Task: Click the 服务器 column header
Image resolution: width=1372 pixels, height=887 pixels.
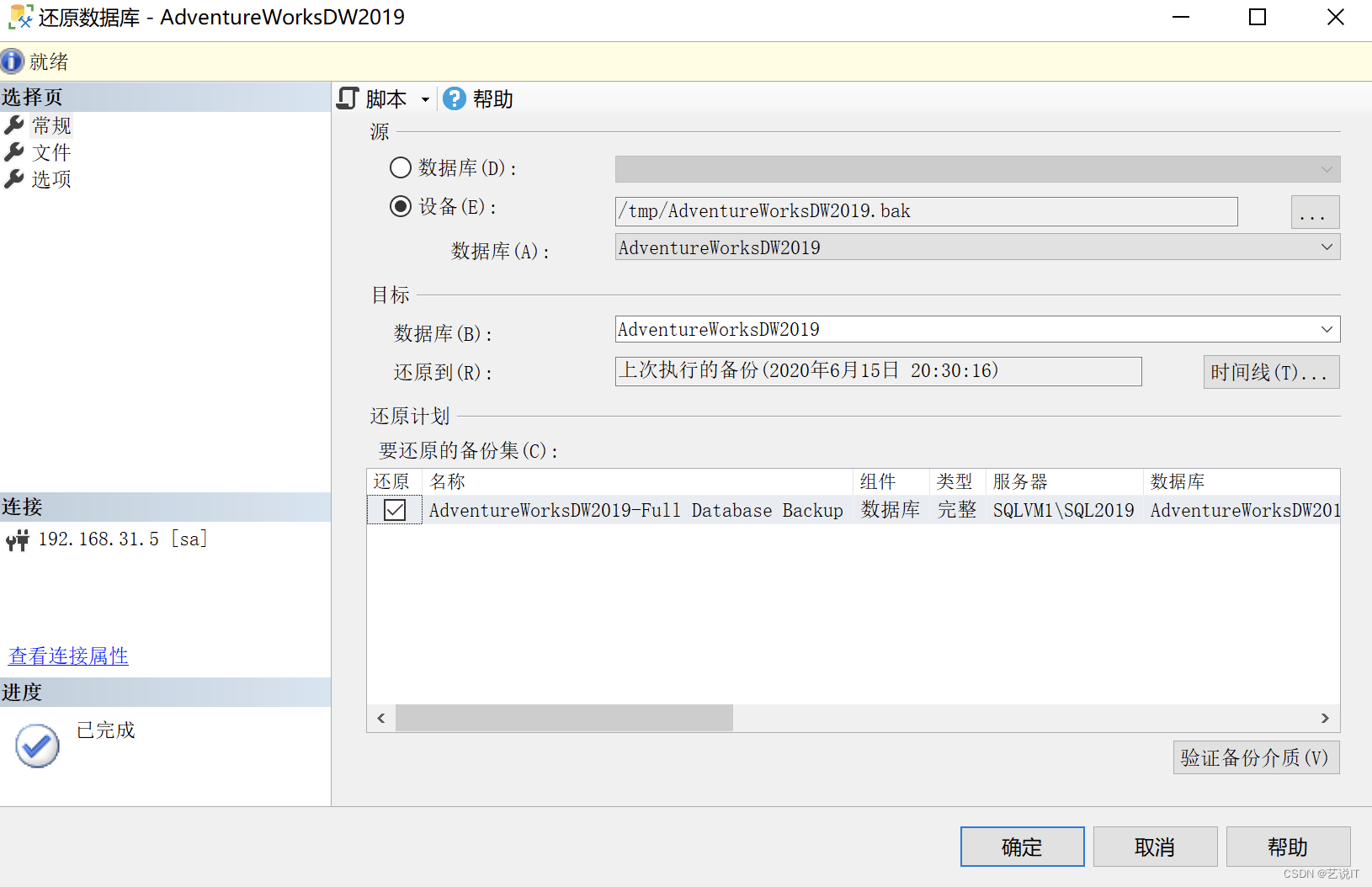Action: pos(1064,481)
